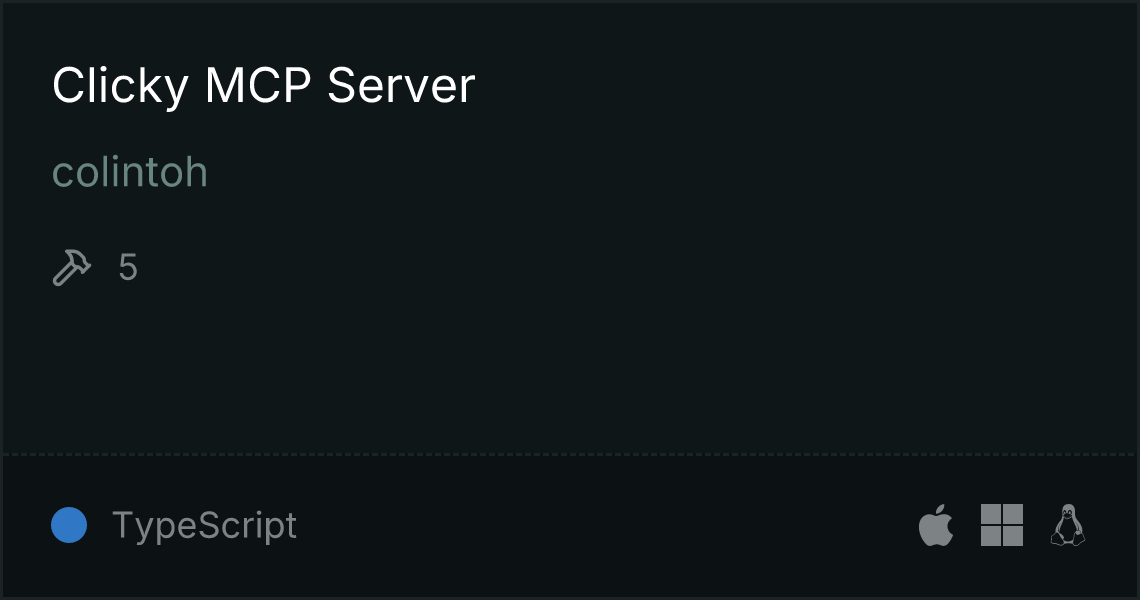This screenshot has width=1140, height=600.
Task: Select the Linux penguin platform icon
Action: click(1068, 525)
